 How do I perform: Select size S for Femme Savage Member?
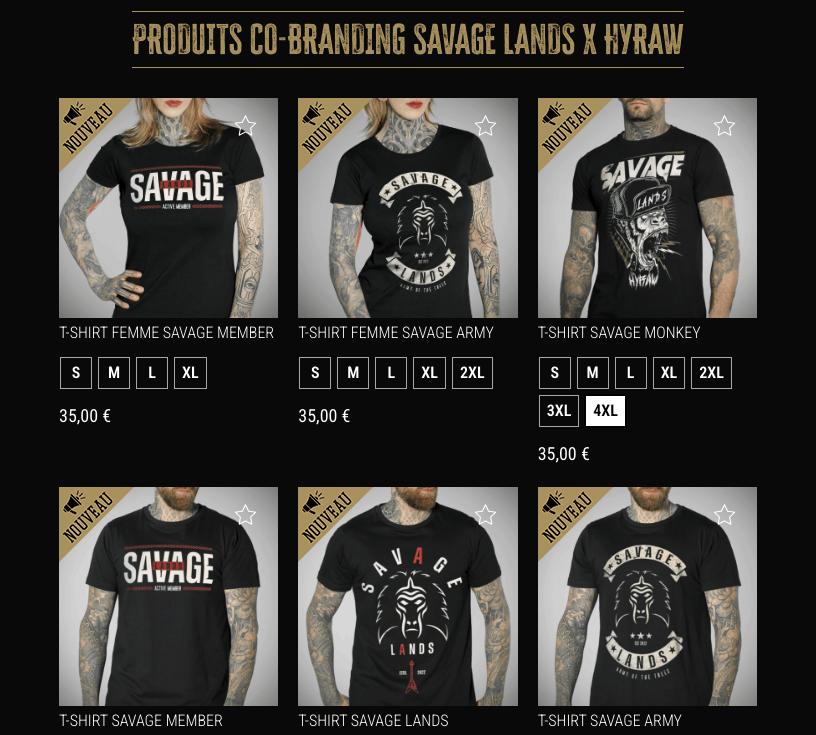[x=76, y=373]
